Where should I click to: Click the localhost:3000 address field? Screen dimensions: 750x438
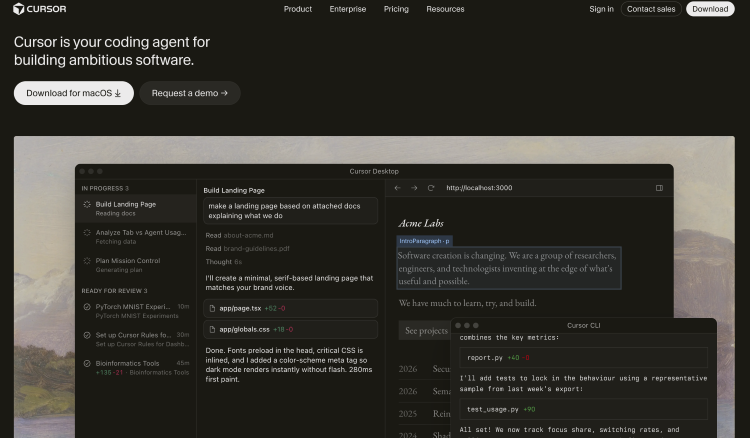pos(479,188)
